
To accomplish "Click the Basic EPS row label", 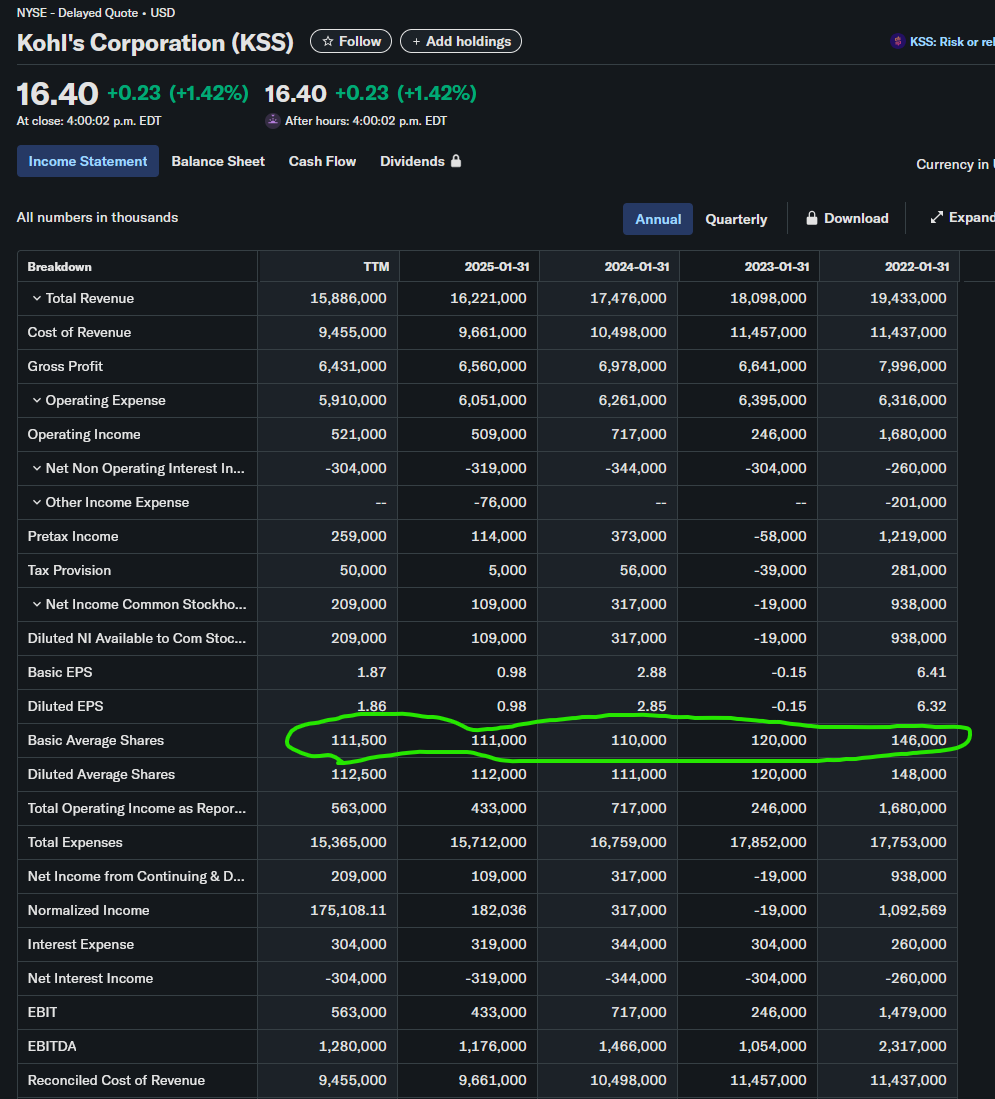I will click(60, 672).
